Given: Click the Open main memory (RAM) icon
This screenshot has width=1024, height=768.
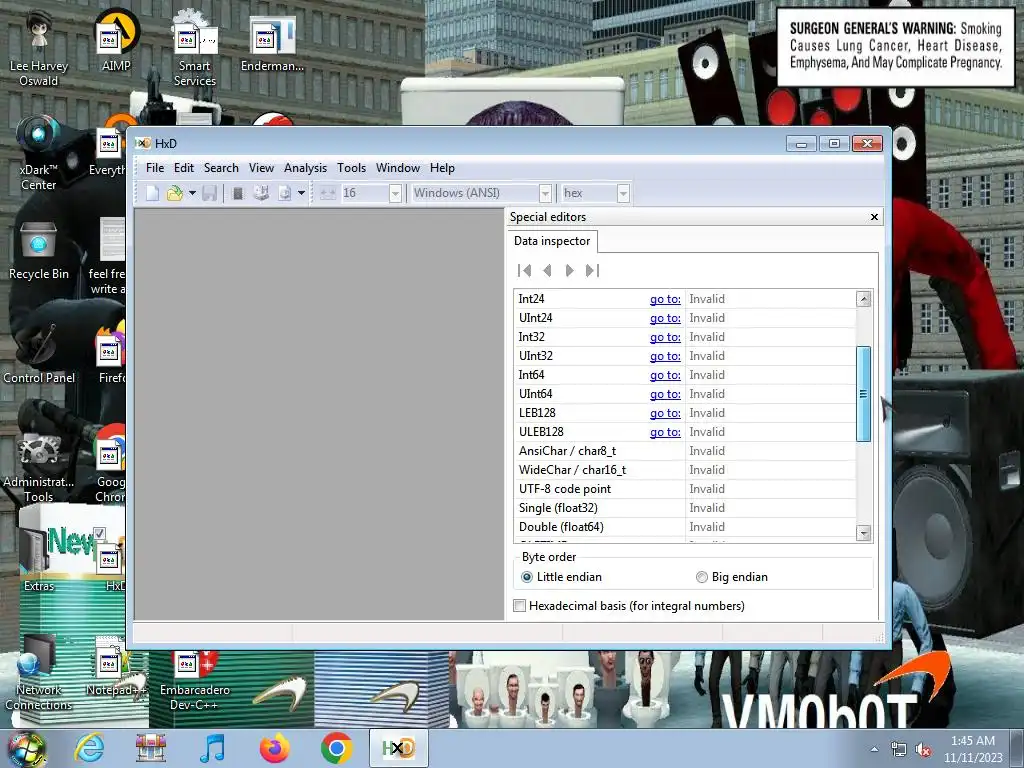Looking at the screenshot, I should 238,193.
